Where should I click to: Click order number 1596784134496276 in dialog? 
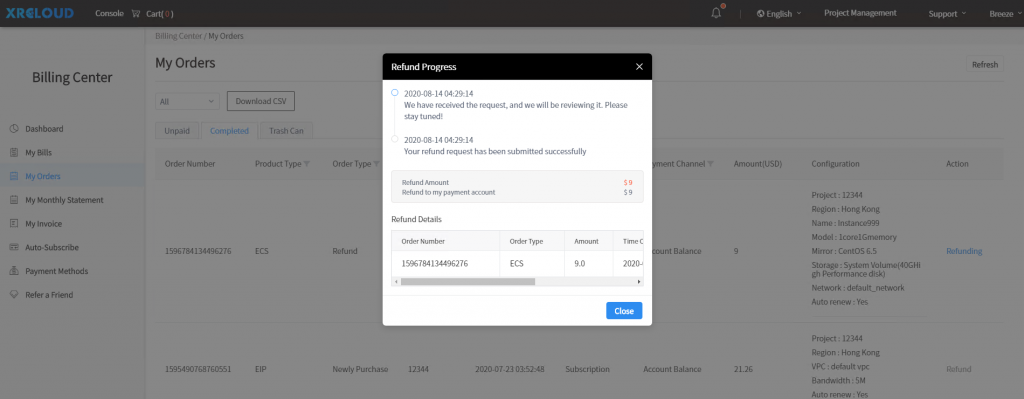[x=435, y=264]
